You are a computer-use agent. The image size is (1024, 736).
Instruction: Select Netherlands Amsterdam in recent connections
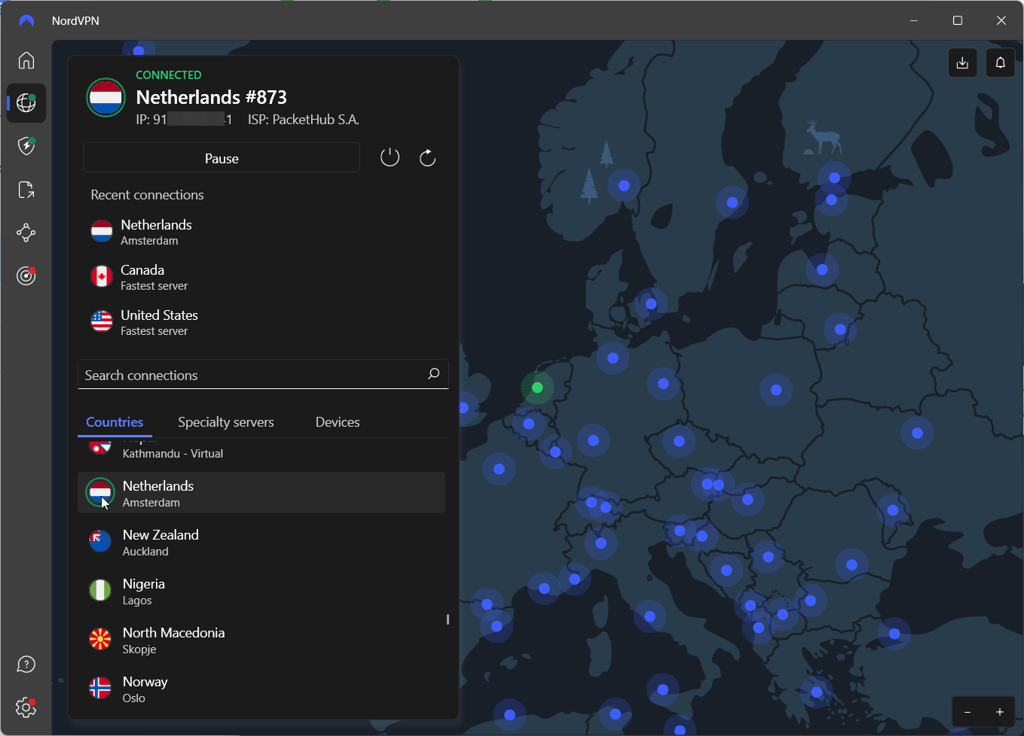[x=263, y=232]
